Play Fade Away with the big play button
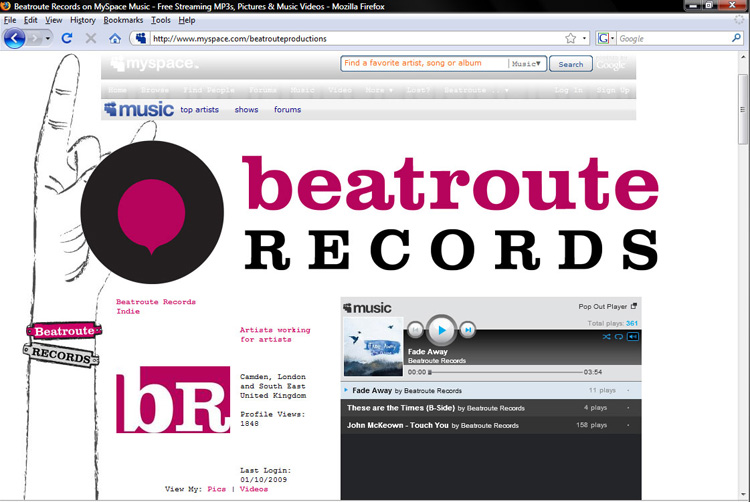This screenshot has height=502, width=750. coord(441,330)
